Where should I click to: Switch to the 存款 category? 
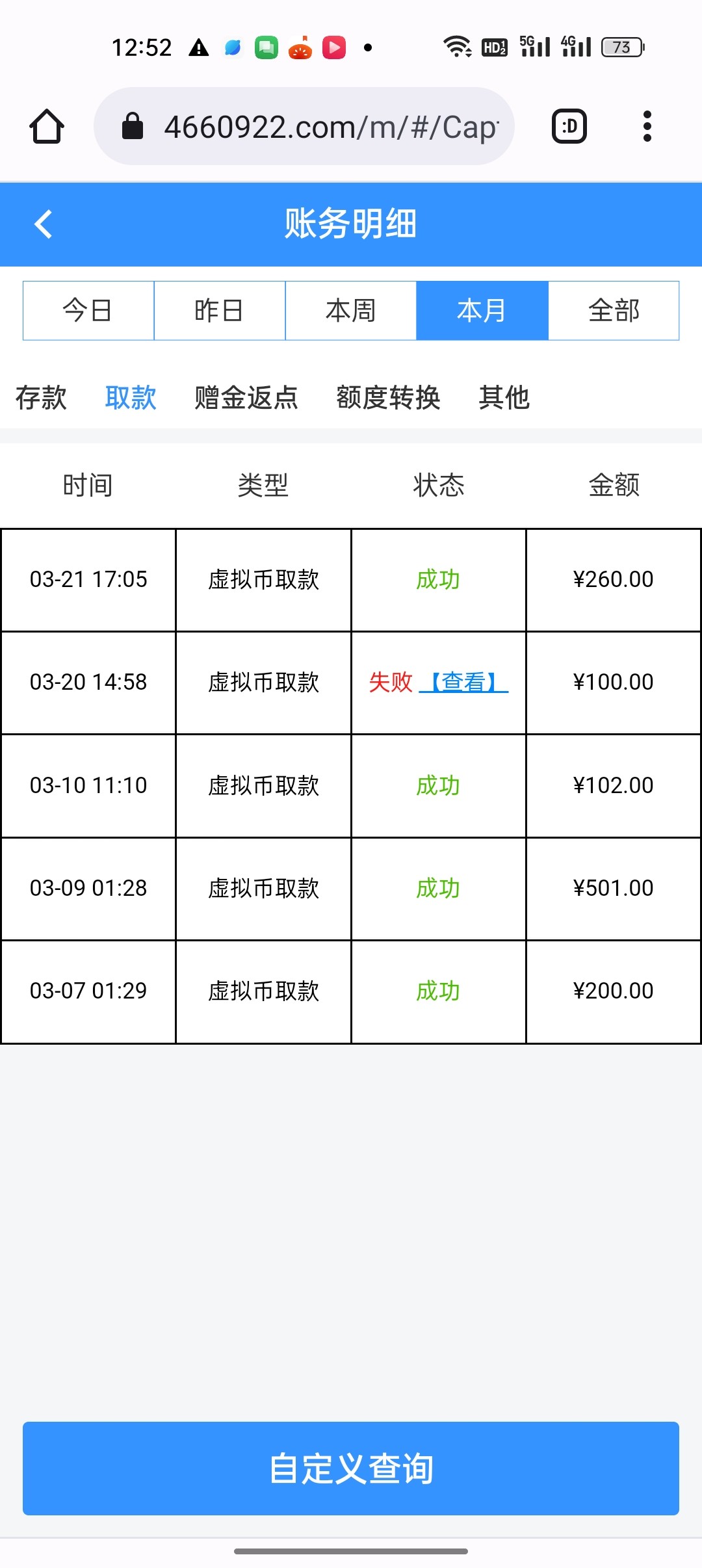point(41,397)
